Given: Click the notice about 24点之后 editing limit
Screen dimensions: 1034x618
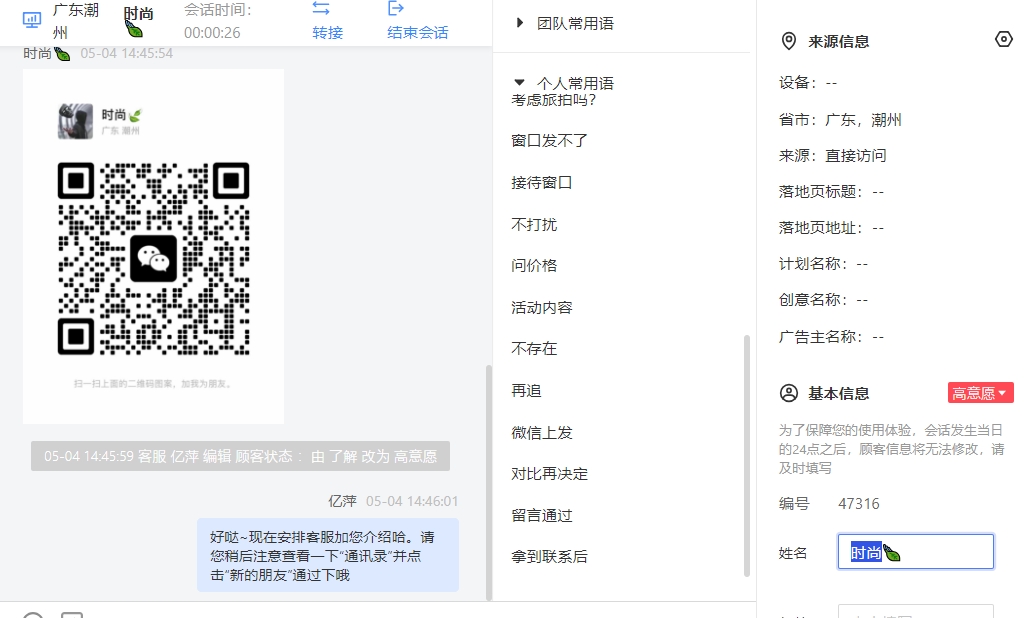Looking at the screenshot, I should [x=892, y=449].
